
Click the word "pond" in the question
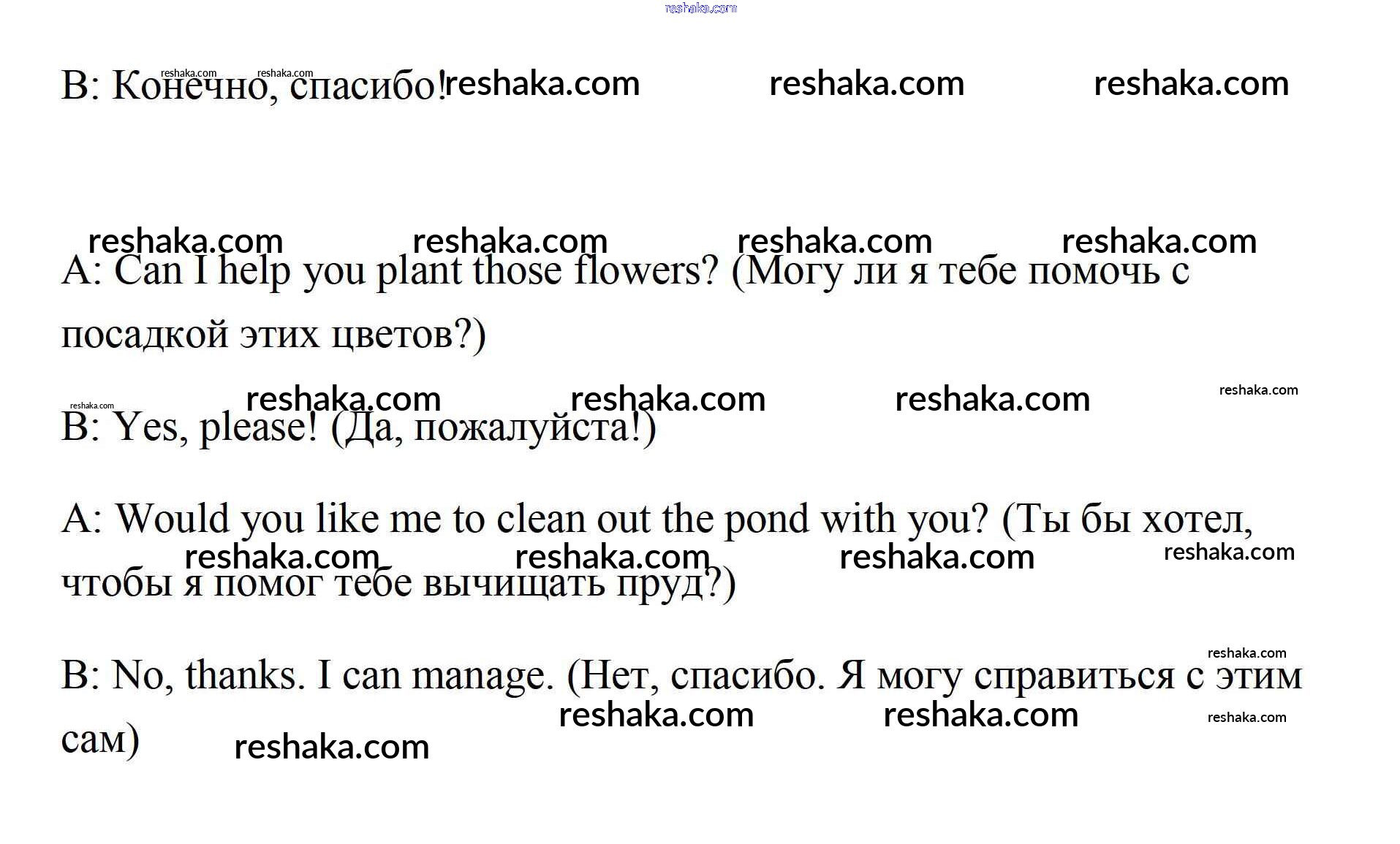(766, 520)
